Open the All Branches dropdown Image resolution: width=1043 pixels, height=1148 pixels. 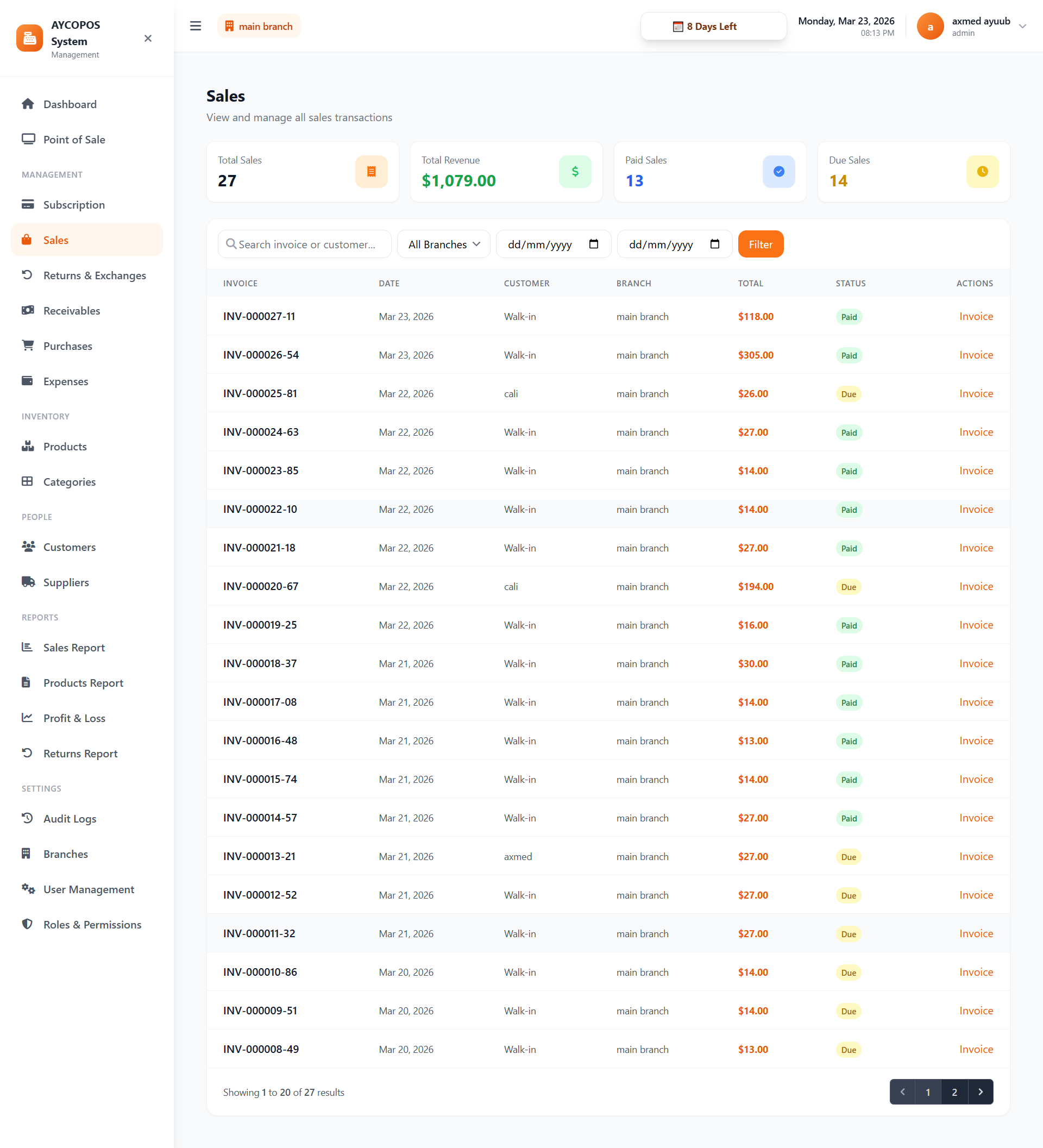coord(443,244)
